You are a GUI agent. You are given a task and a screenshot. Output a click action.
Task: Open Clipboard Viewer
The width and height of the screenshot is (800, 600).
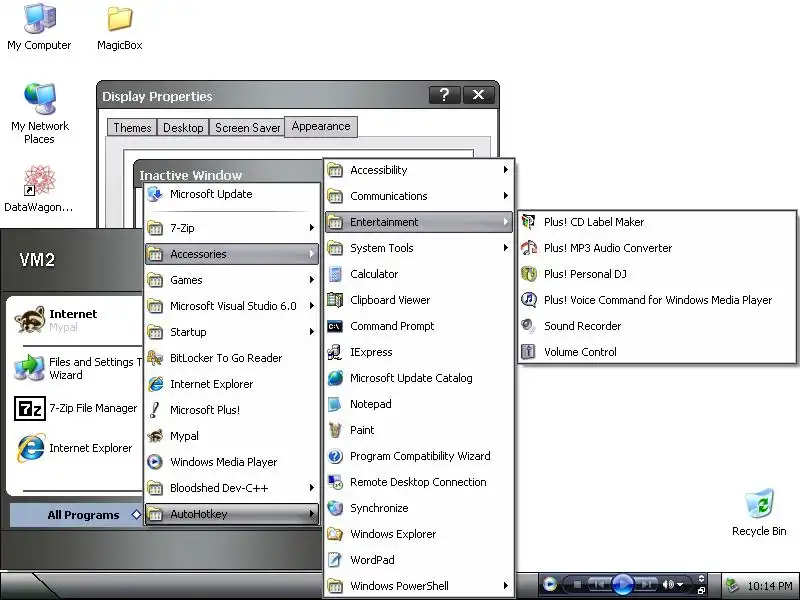point(418,300)
